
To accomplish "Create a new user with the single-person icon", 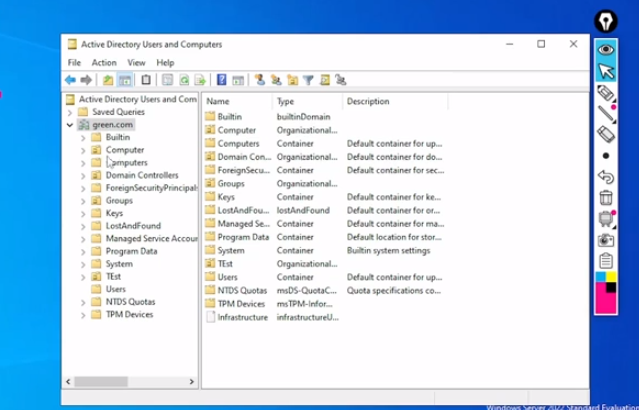I will coord(260,79).
